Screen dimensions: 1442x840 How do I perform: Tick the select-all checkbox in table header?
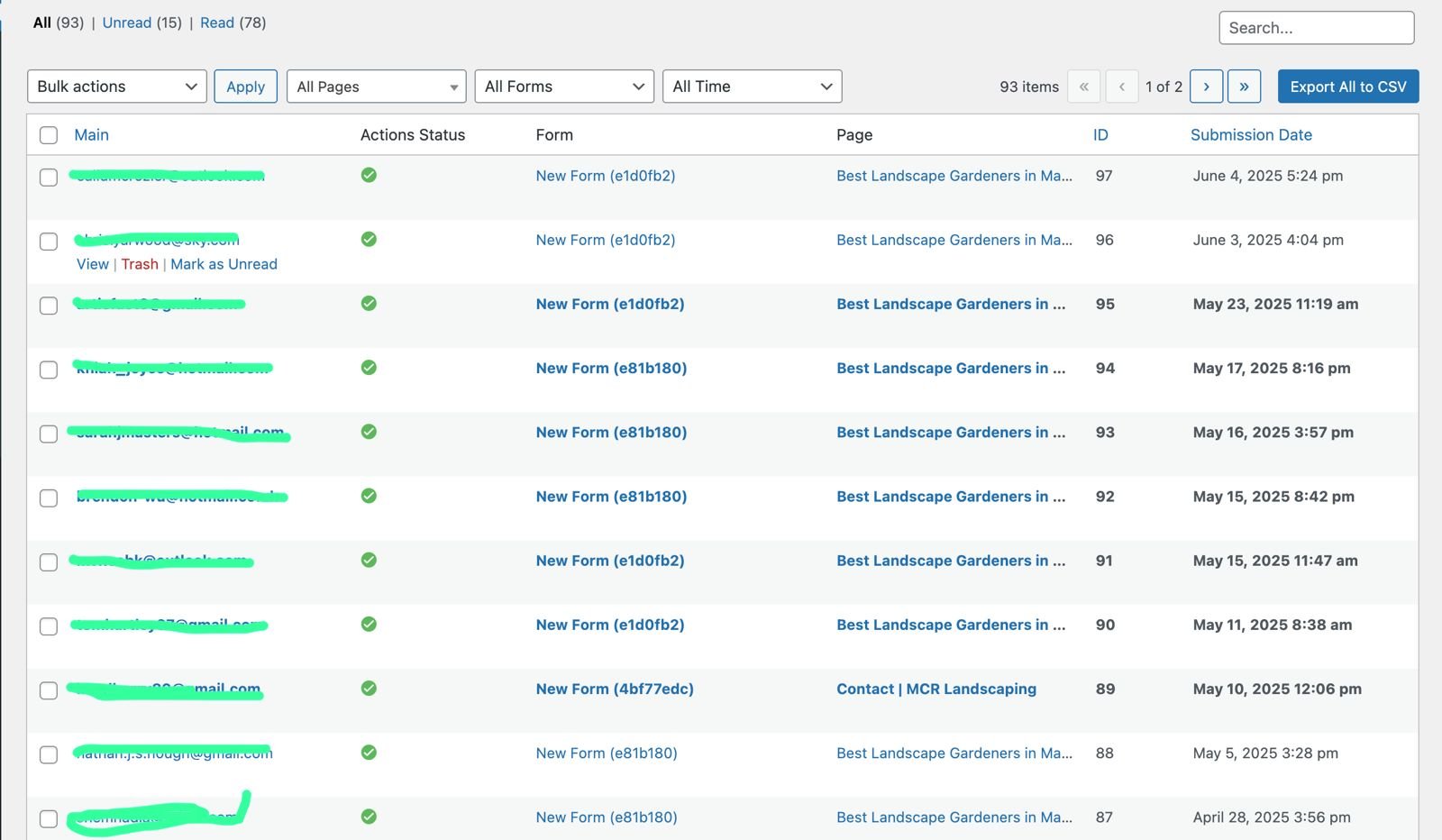click(49, 135)
